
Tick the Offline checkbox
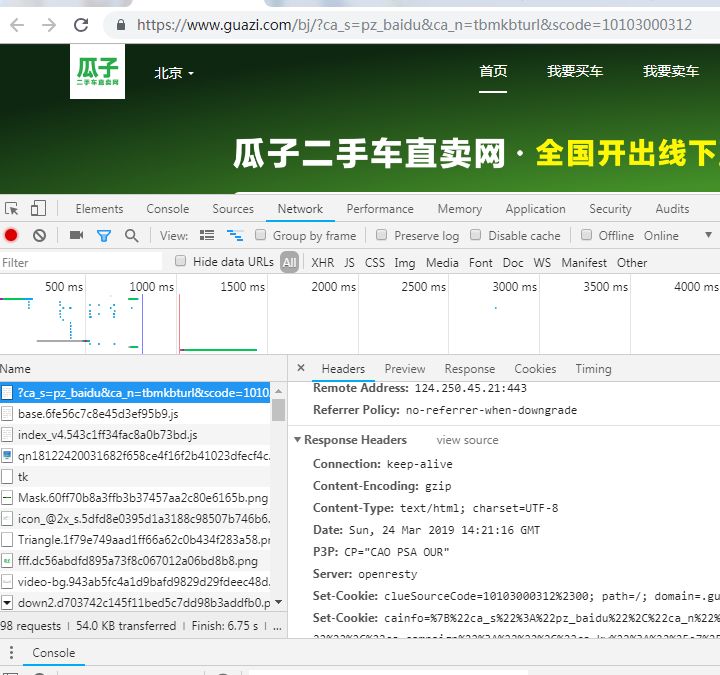(586, 235)
